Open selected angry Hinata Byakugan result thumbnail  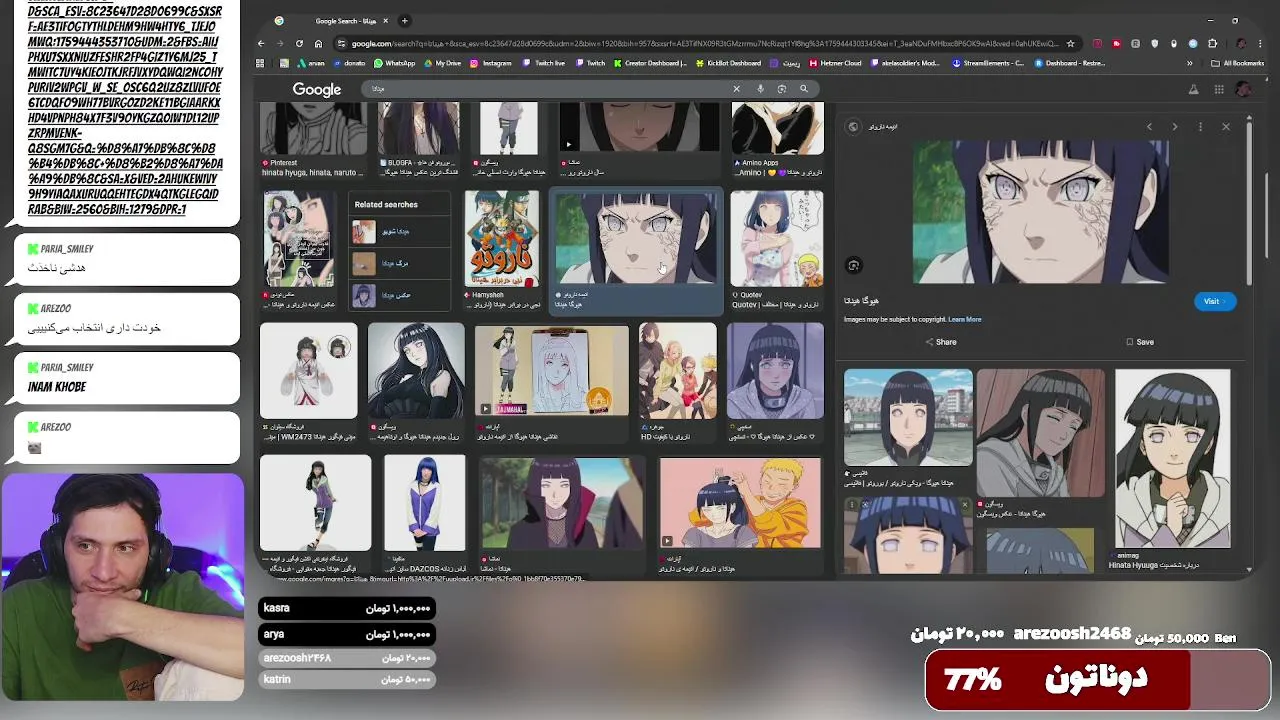click(x=635, y=240)
